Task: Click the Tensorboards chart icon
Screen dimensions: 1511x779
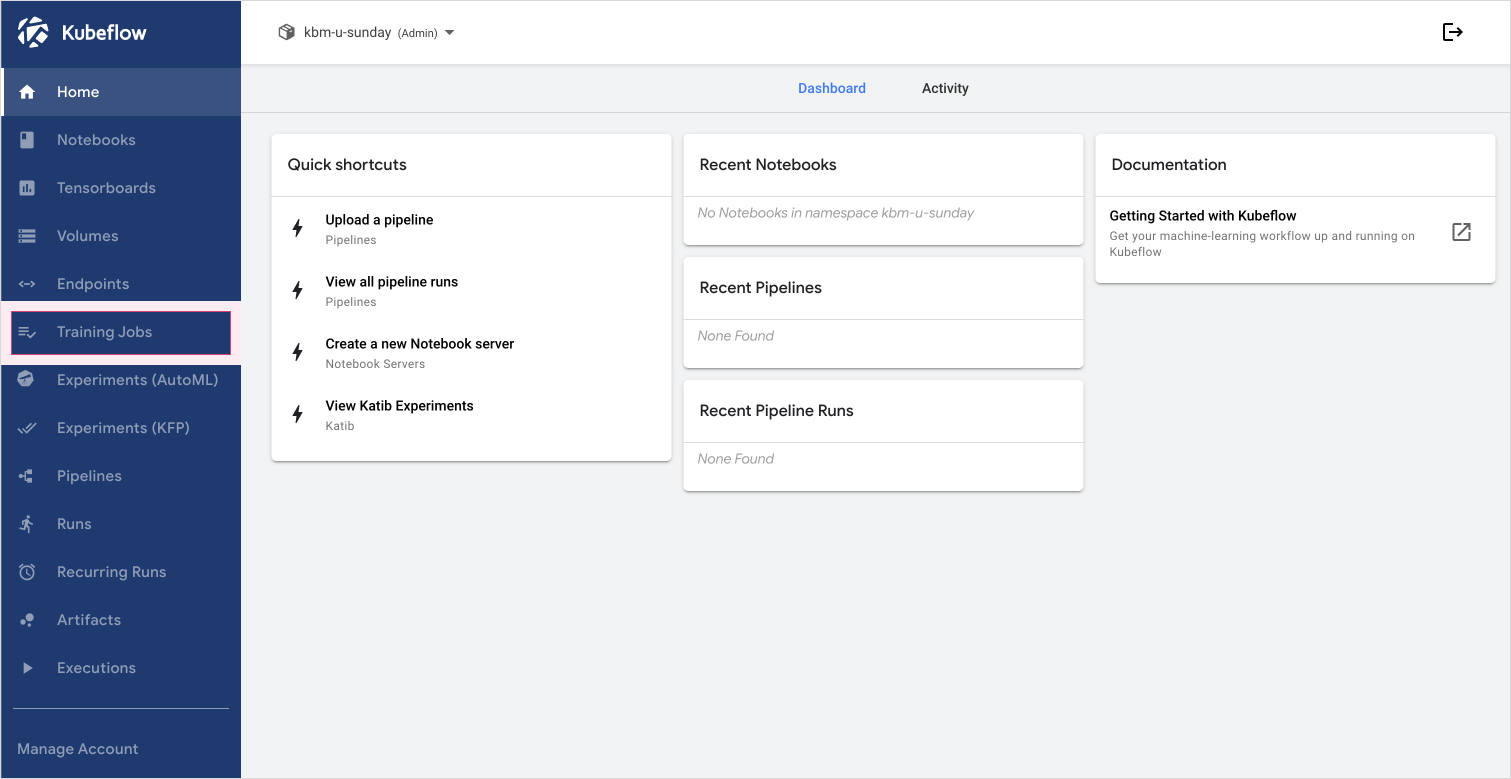Action: tap(27, 188)
